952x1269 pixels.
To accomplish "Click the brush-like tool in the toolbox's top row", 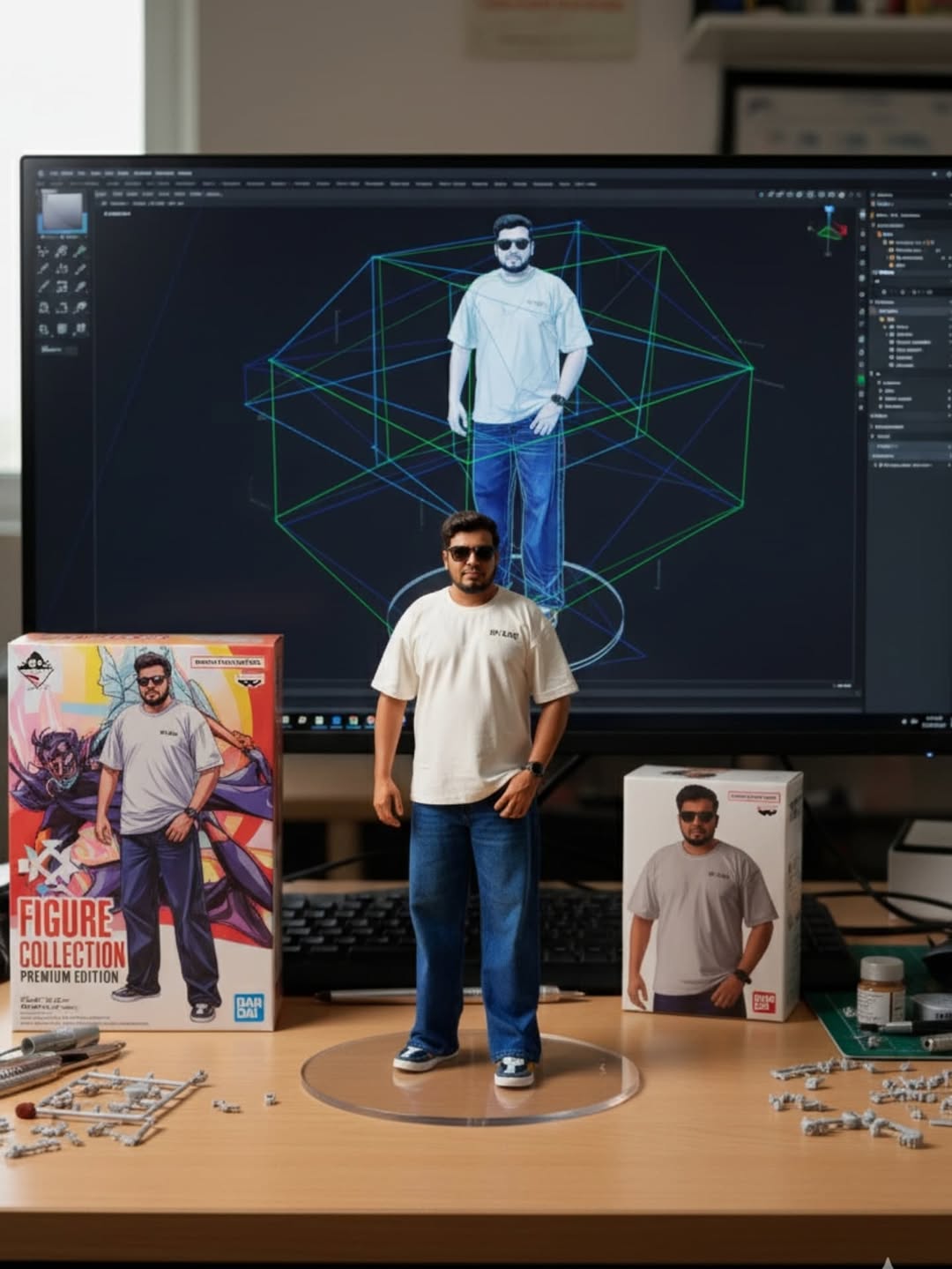I will [x=80, y=252].
